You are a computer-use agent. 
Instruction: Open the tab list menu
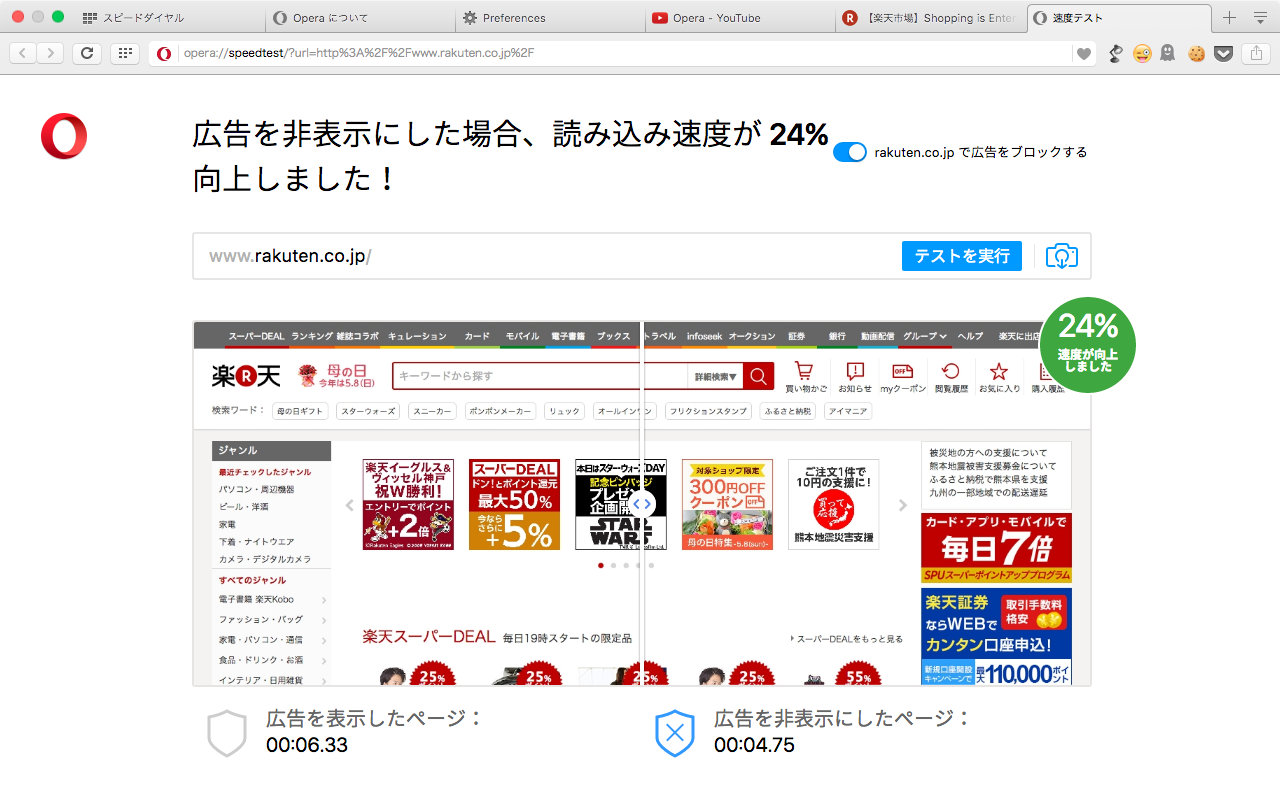click(1260, 17)
